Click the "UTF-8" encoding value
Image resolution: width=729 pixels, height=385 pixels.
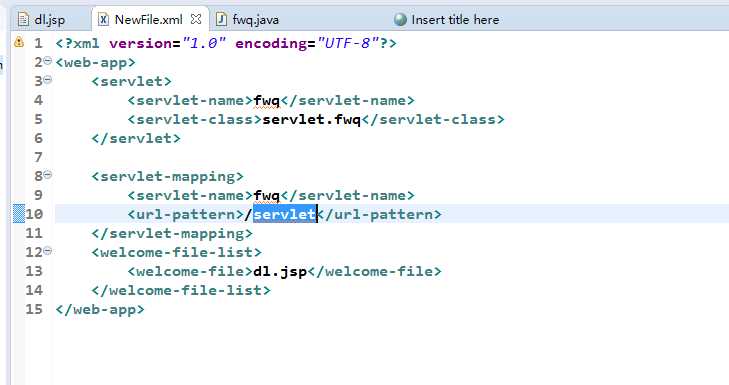[348, 43]
